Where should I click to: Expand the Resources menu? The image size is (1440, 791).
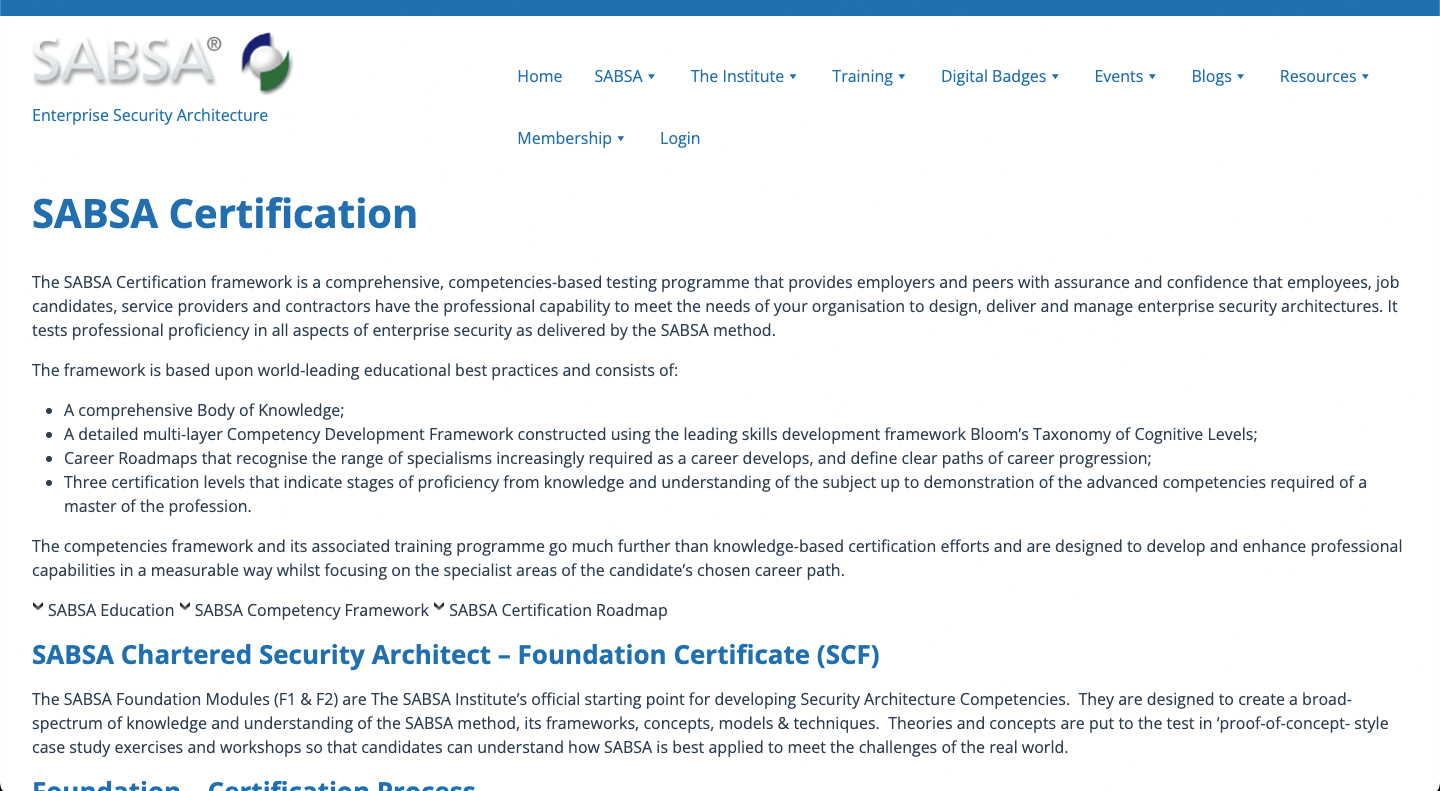(x=1325, y=76)
